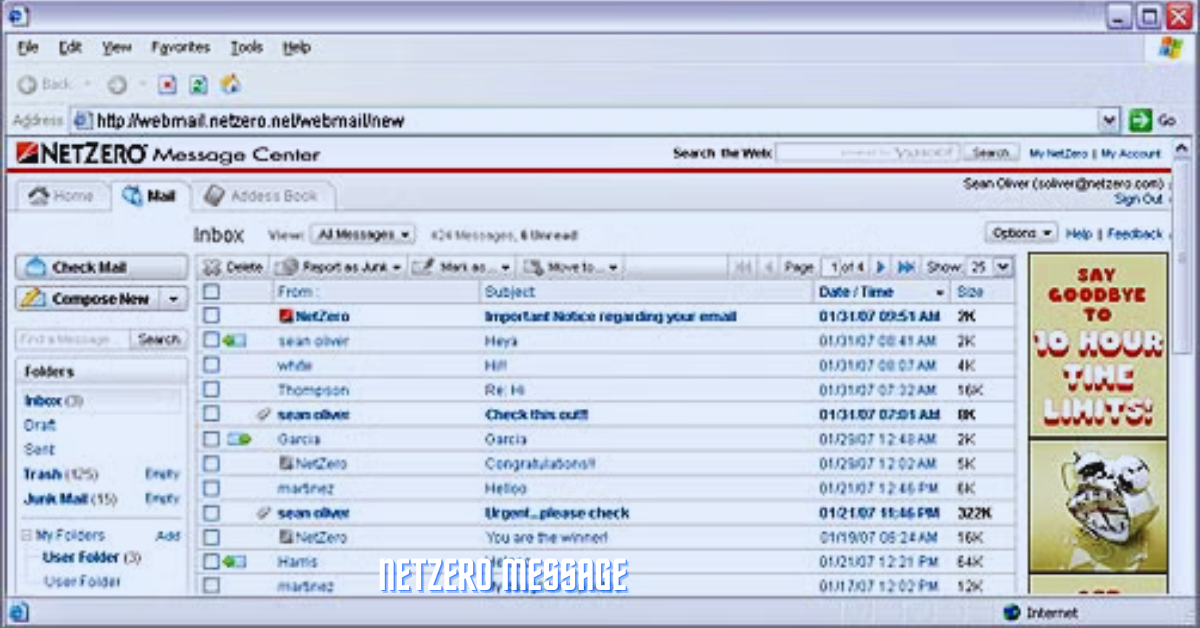Go to first page arrow icon
The width and height of the screenshot is (1200, 628).
point(743,267)
